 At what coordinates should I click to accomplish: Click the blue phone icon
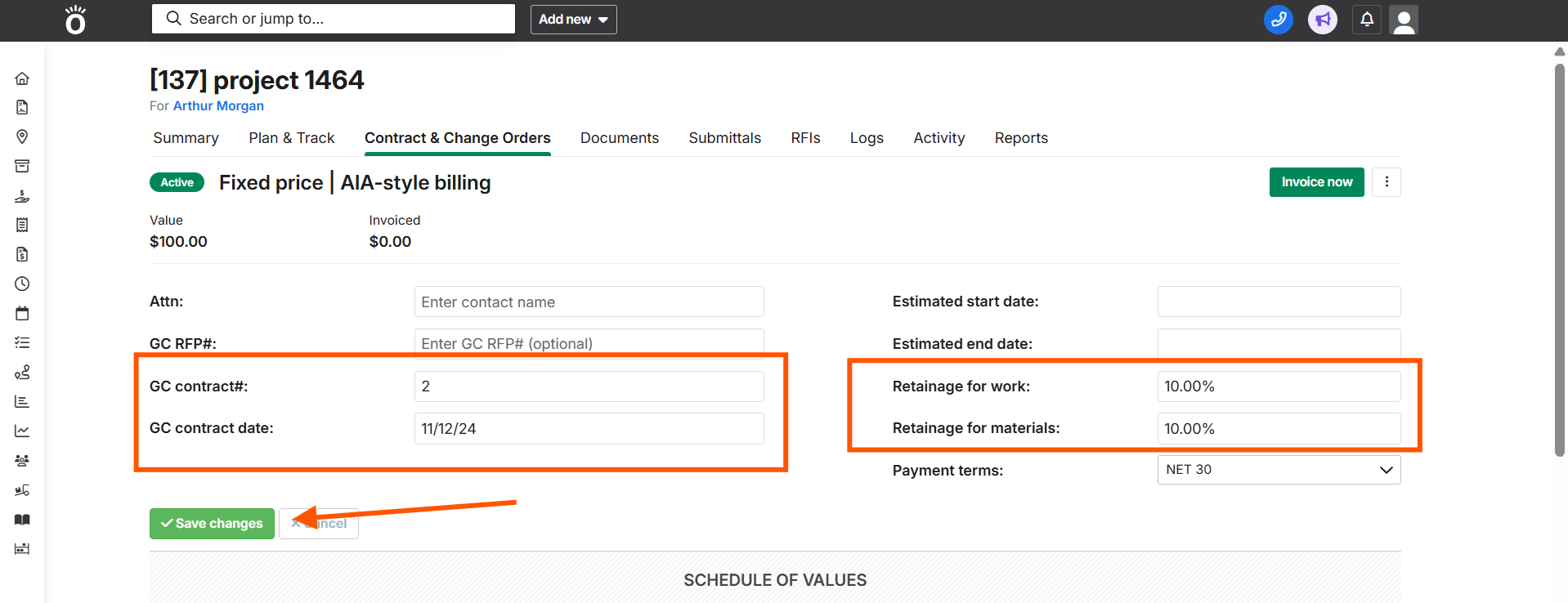tap(1278, 19)
